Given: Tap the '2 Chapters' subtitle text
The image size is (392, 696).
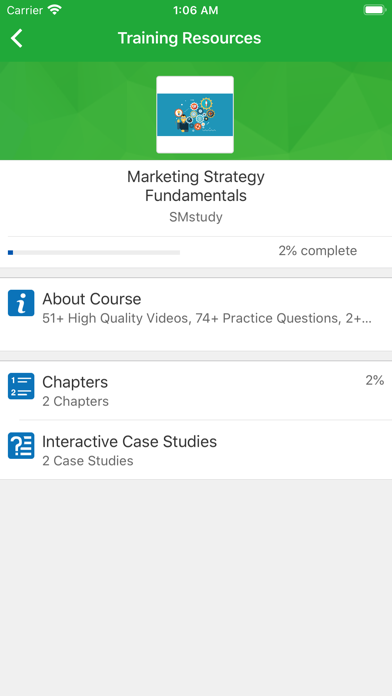Looking at the screenshot, I should [75, 401].
